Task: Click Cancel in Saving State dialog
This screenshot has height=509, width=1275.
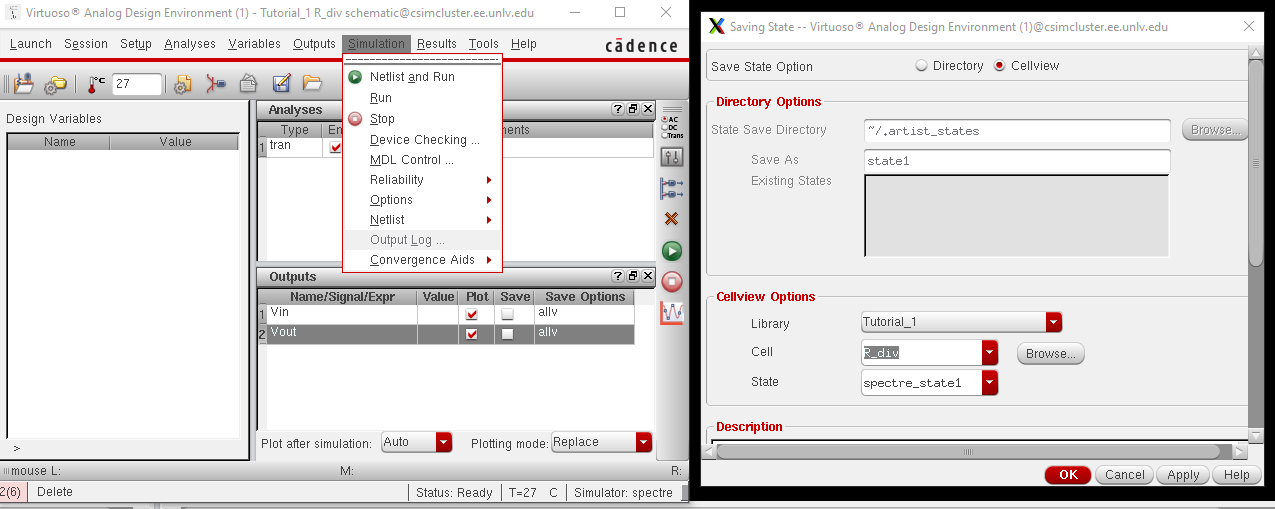Action: (1125, 475)
